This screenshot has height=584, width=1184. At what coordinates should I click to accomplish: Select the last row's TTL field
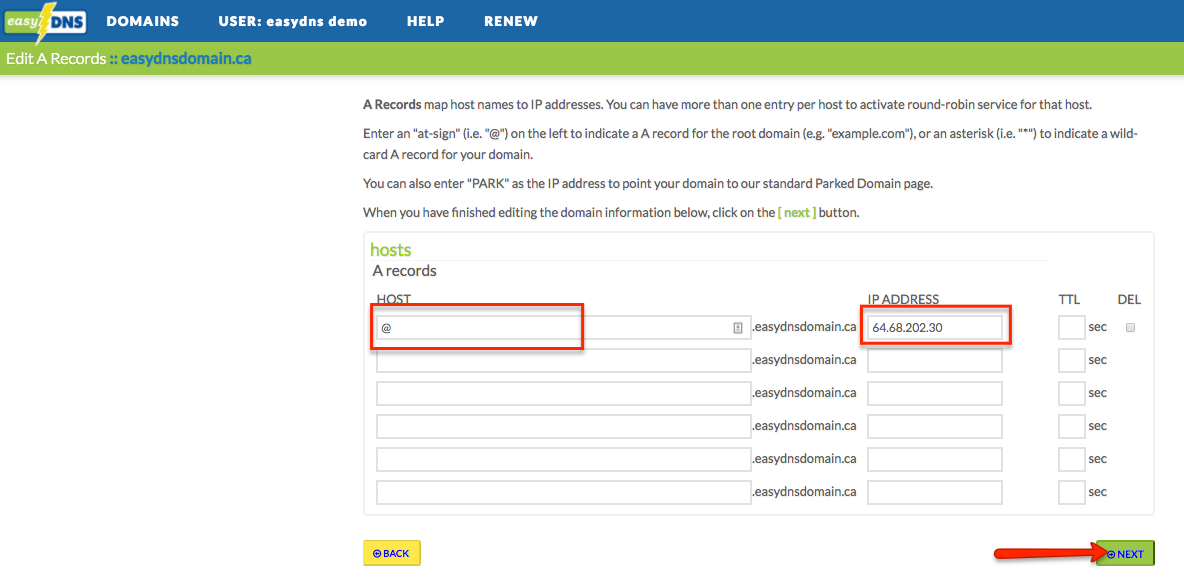click(x=1071, y=492)
